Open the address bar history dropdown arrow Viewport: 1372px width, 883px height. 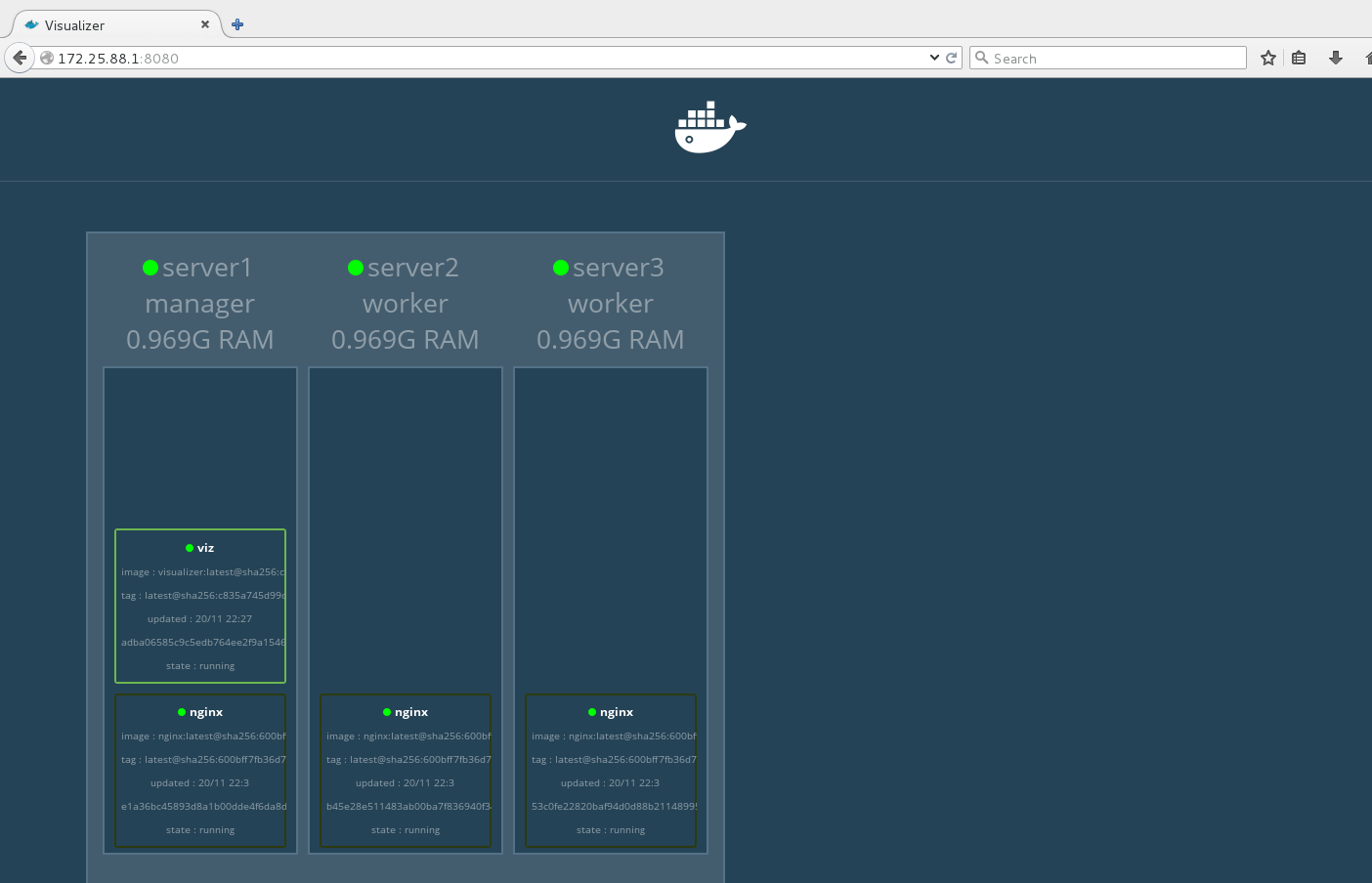point(934,58)
